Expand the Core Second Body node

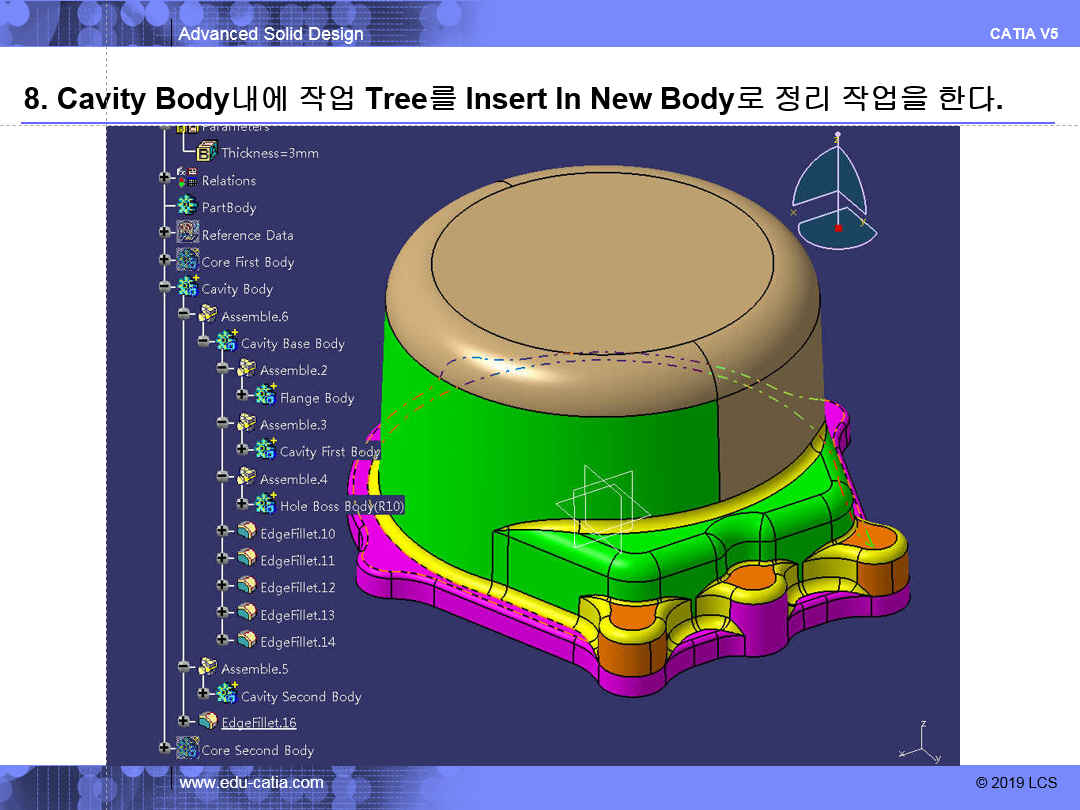[x=165, y=749]
